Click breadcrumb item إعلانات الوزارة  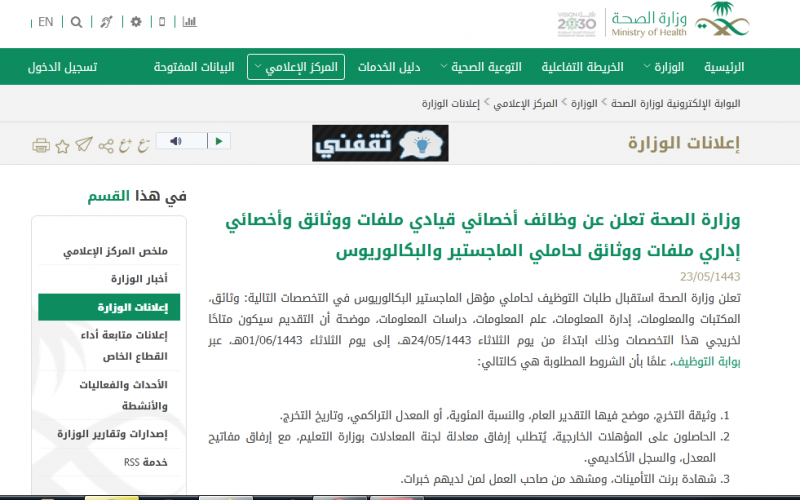click(x=451, y=104)
